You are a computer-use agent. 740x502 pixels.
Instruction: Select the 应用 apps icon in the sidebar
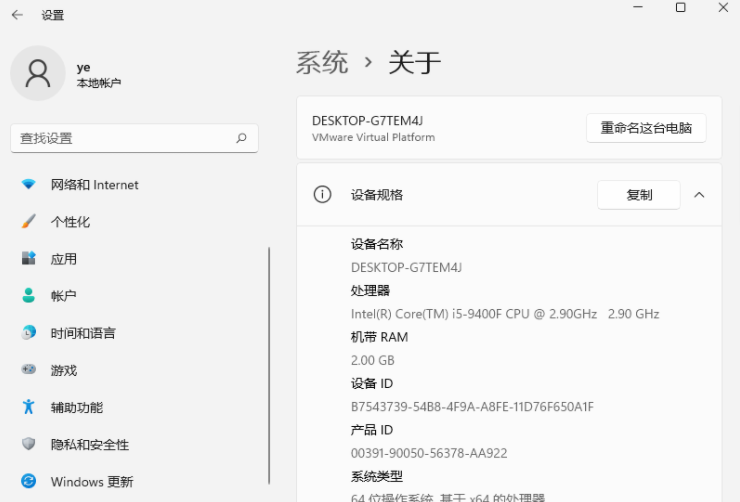pyautogui.click(x=29, y=259)
